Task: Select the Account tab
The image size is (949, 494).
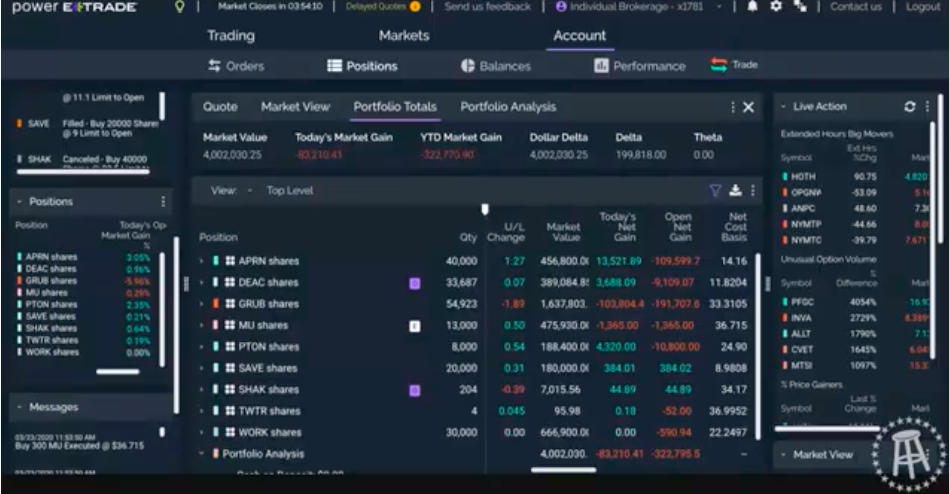Action: point(579,36)
